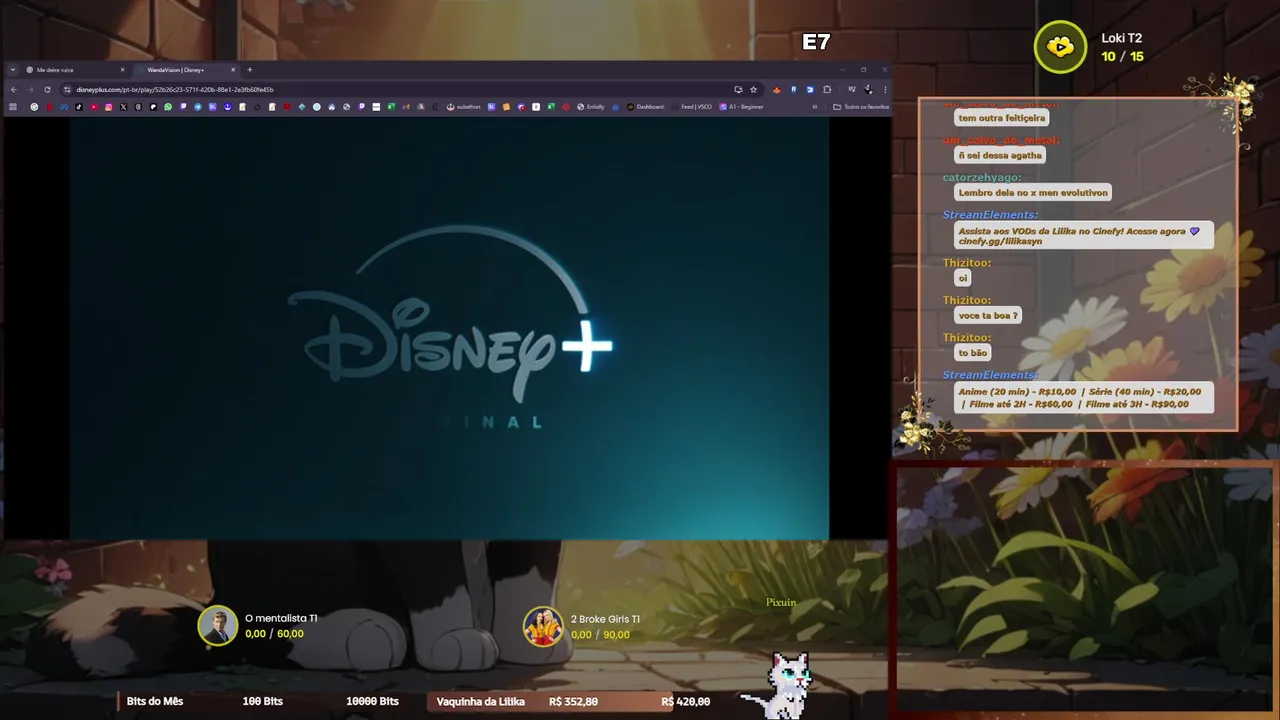Open the Todos os favoritos folder
Viewport: 1280px width, 720px height.
861,106
